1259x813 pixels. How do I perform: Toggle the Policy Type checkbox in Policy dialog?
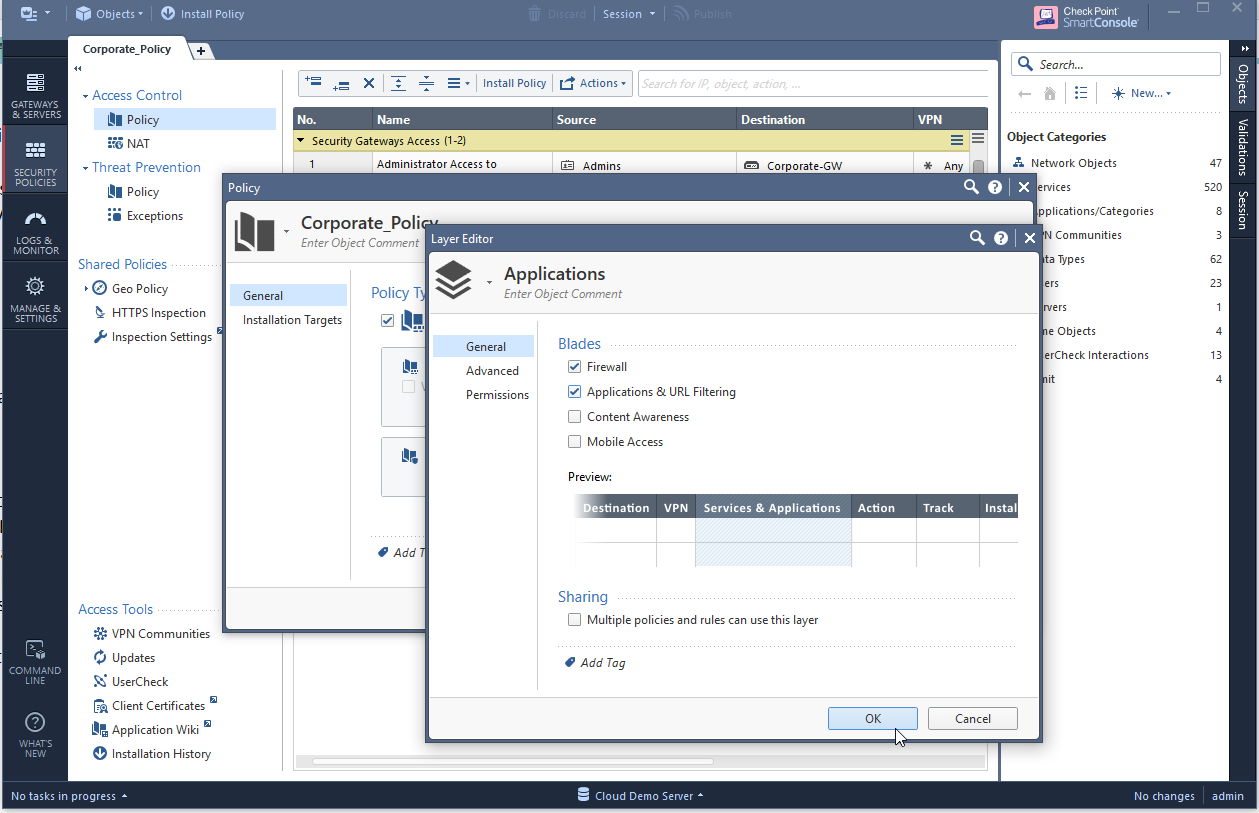(x=387, y=321)
